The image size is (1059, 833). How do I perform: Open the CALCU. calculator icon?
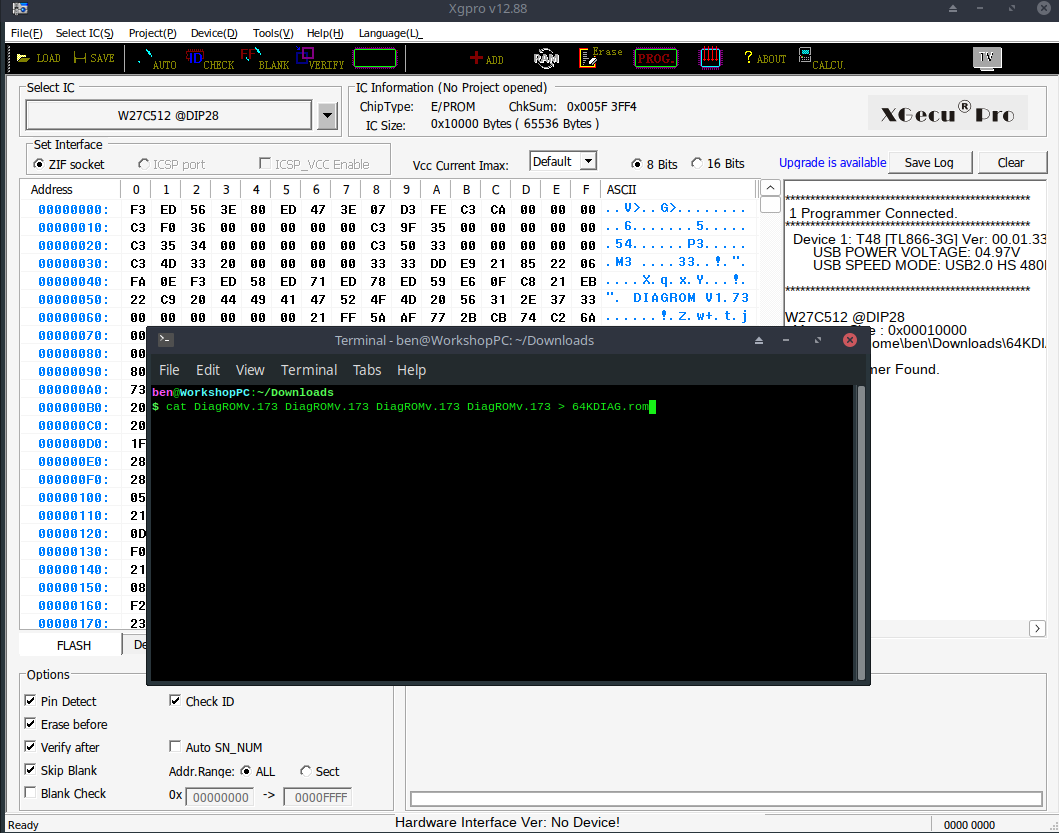click(x=821, y=59)
